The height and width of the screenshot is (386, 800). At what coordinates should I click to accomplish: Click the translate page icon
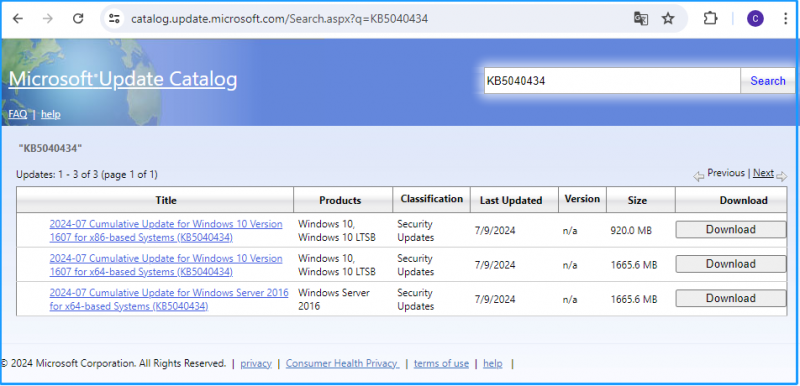(641, 19)
